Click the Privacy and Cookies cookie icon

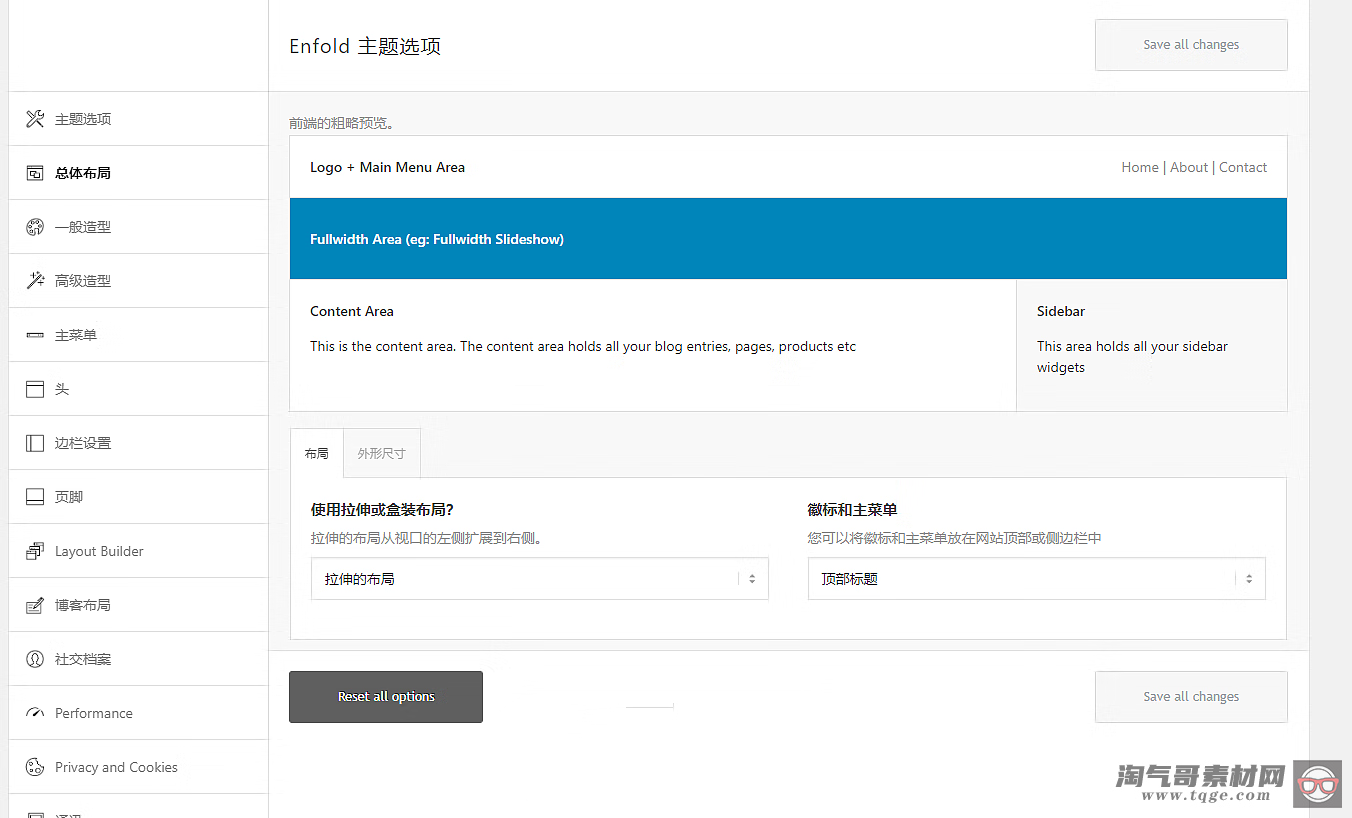(x=35, y=767)
